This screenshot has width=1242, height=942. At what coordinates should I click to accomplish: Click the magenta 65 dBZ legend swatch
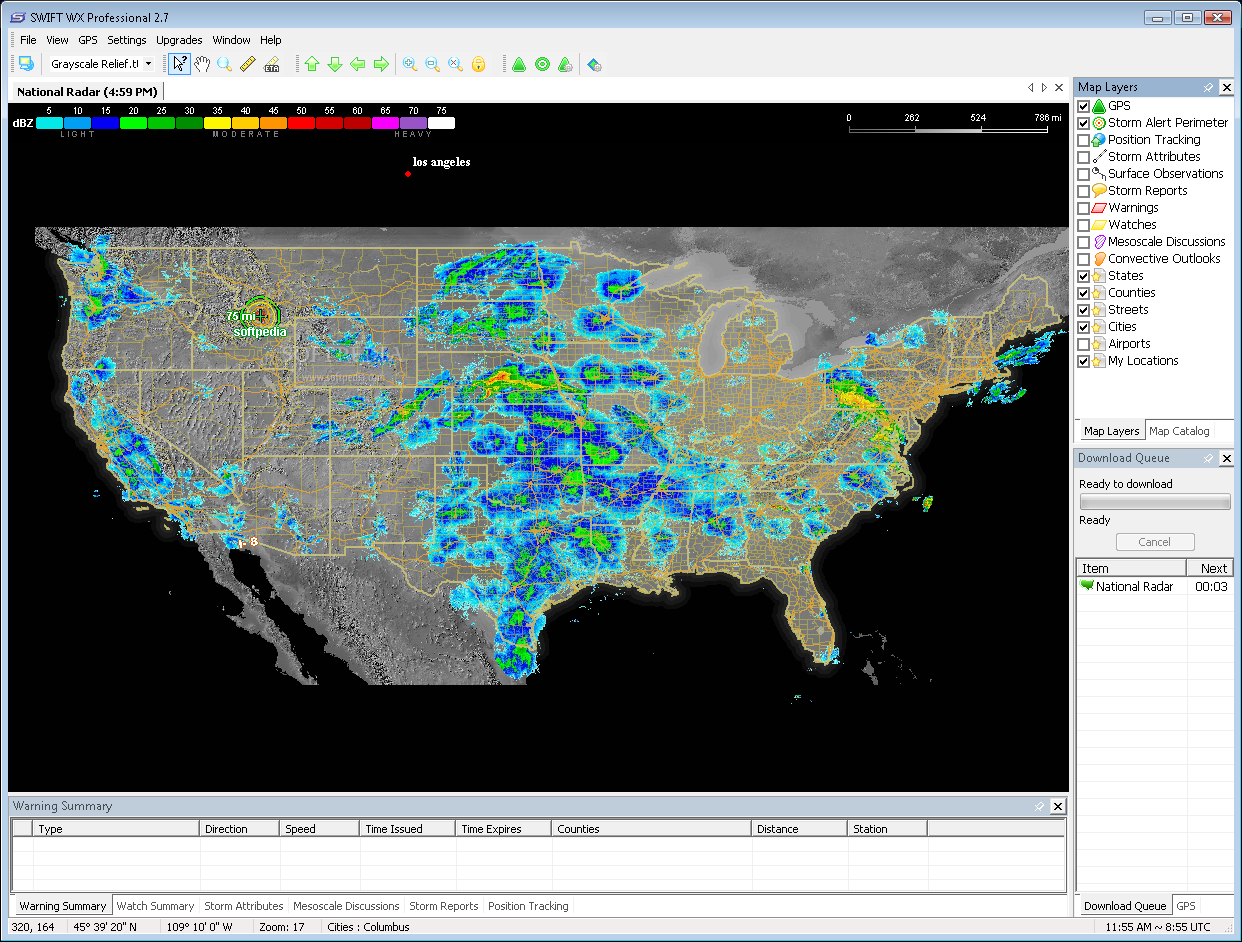pyautogui.click(x=385, y=123)
